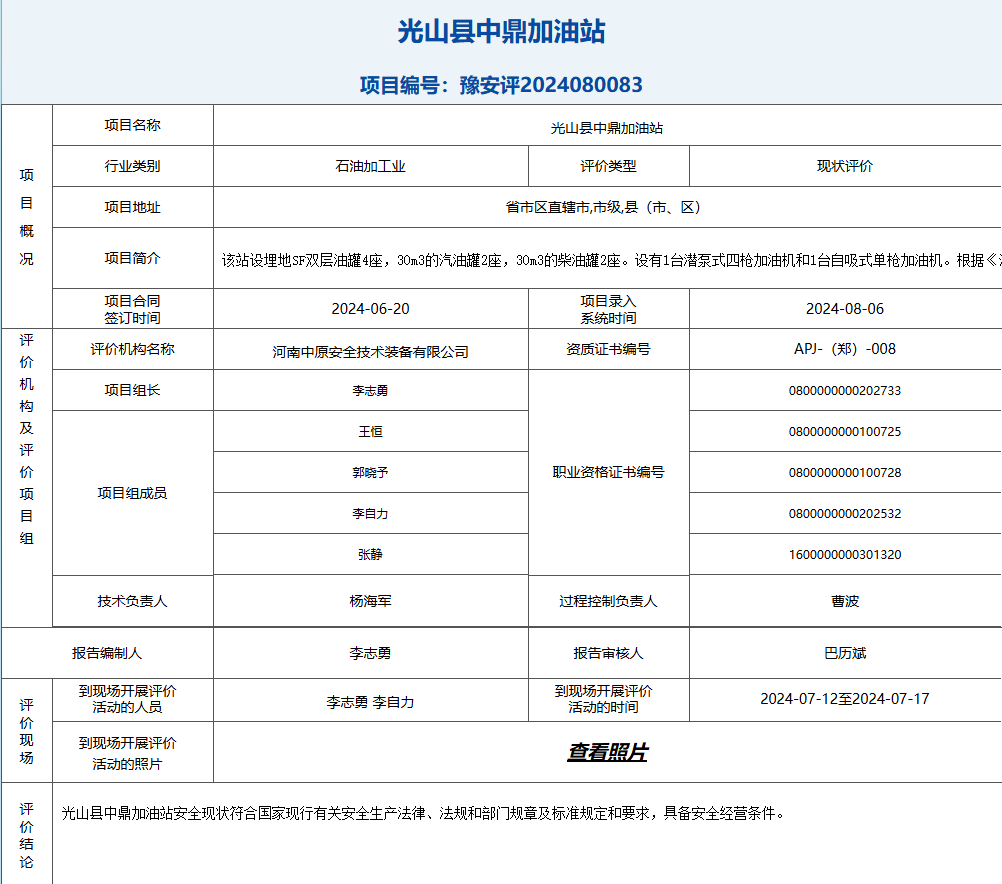Click team member 李自力 in member list

pos(371,513)
